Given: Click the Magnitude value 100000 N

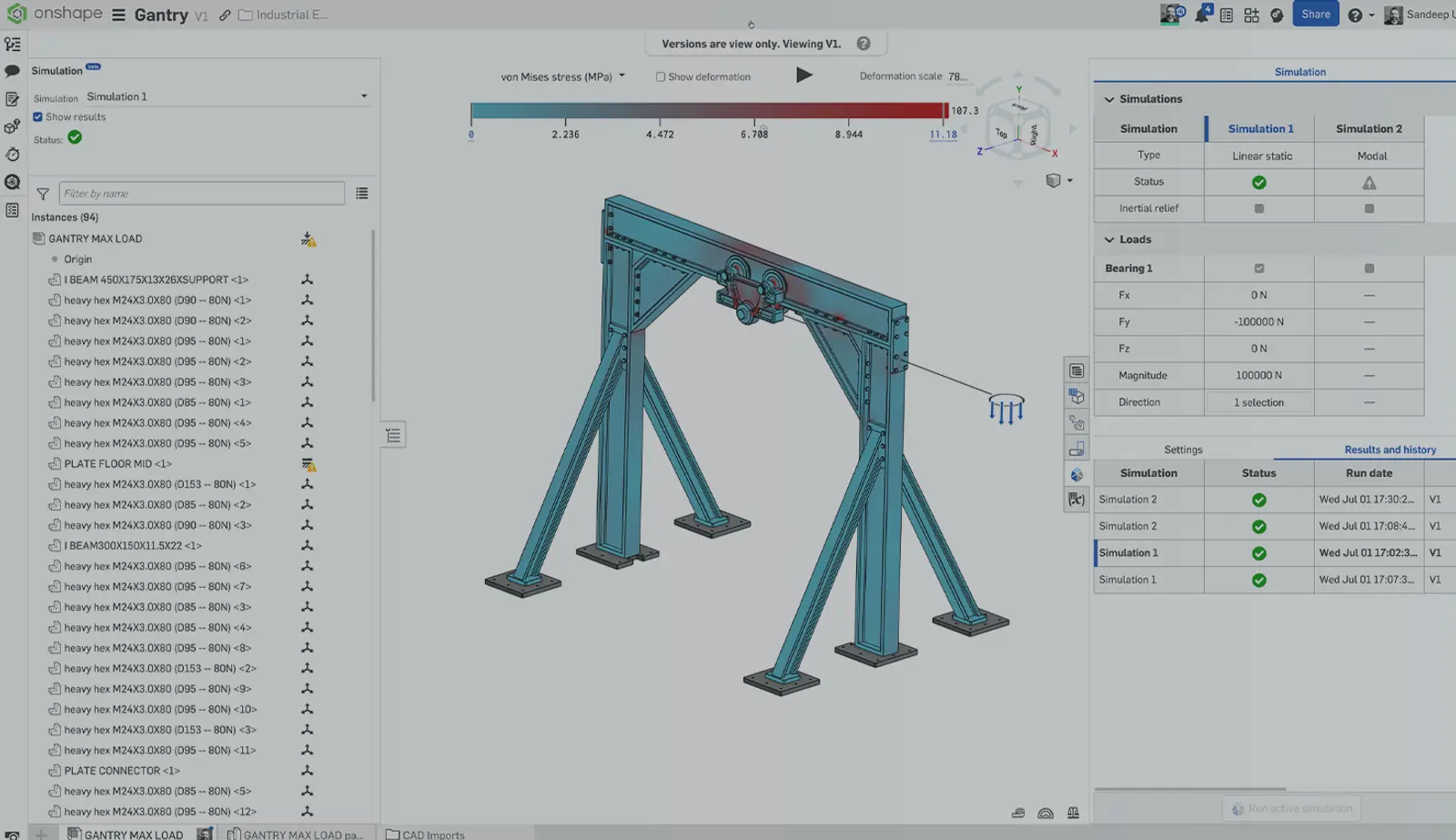Looking at the screenshot, I should (1259, 376).
